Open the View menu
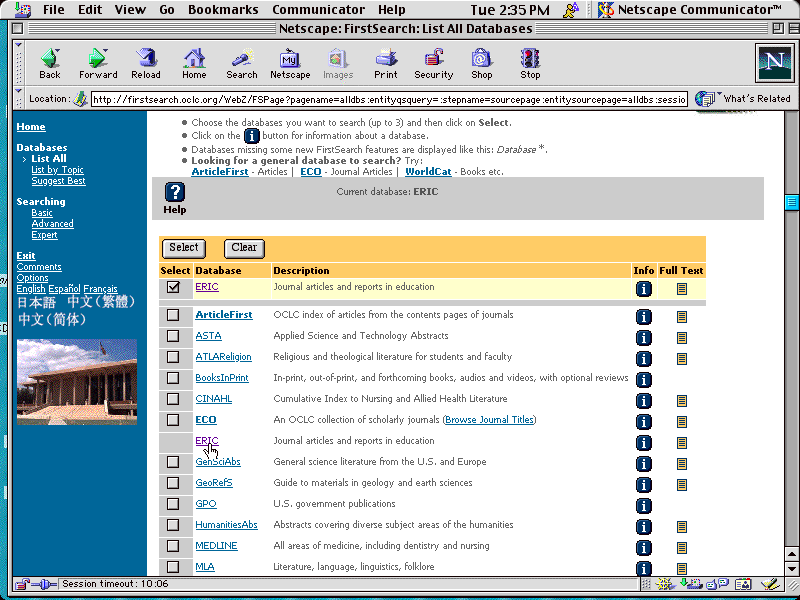This screenshot has height=600, width=800. pos(130,10)
